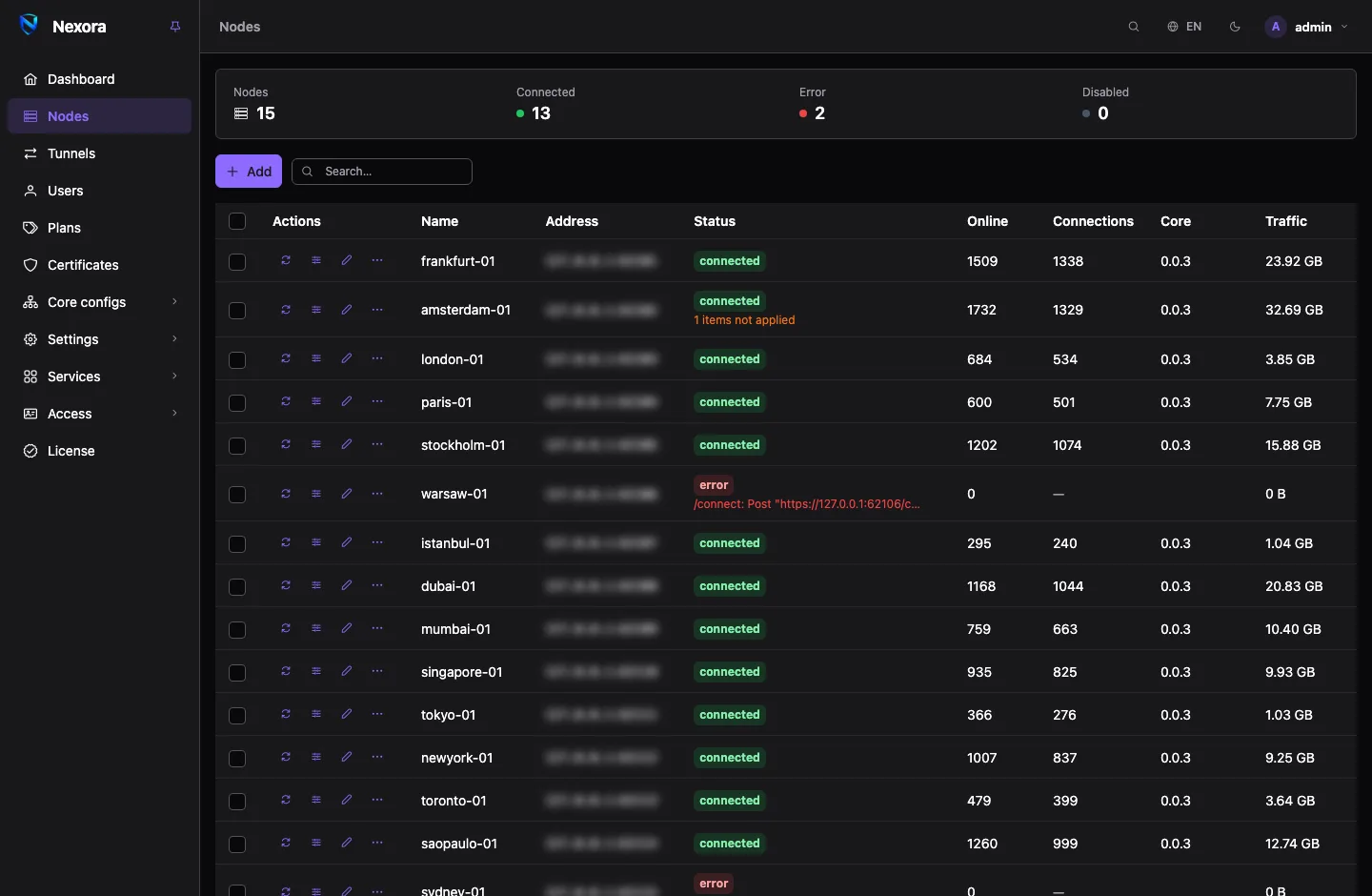Open License page in sidebar
Screen dimensions: 1372x896
coord(99,451)
